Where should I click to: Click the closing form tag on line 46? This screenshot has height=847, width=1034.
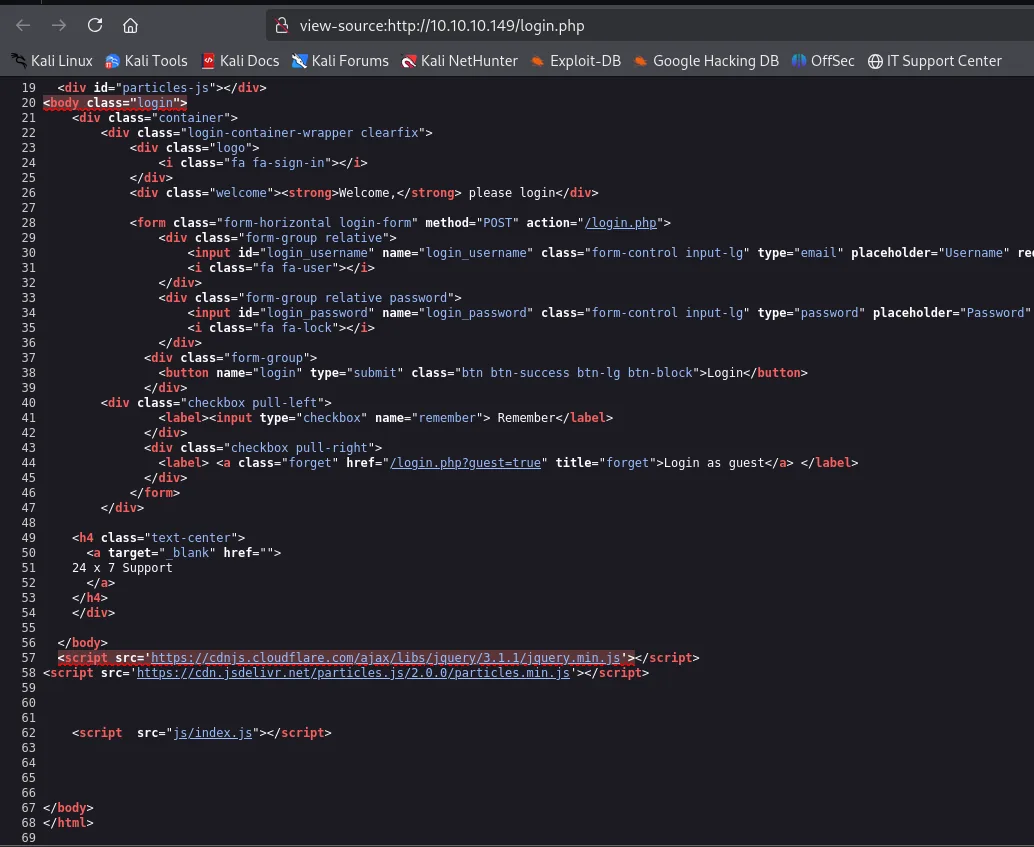[155, 493]
